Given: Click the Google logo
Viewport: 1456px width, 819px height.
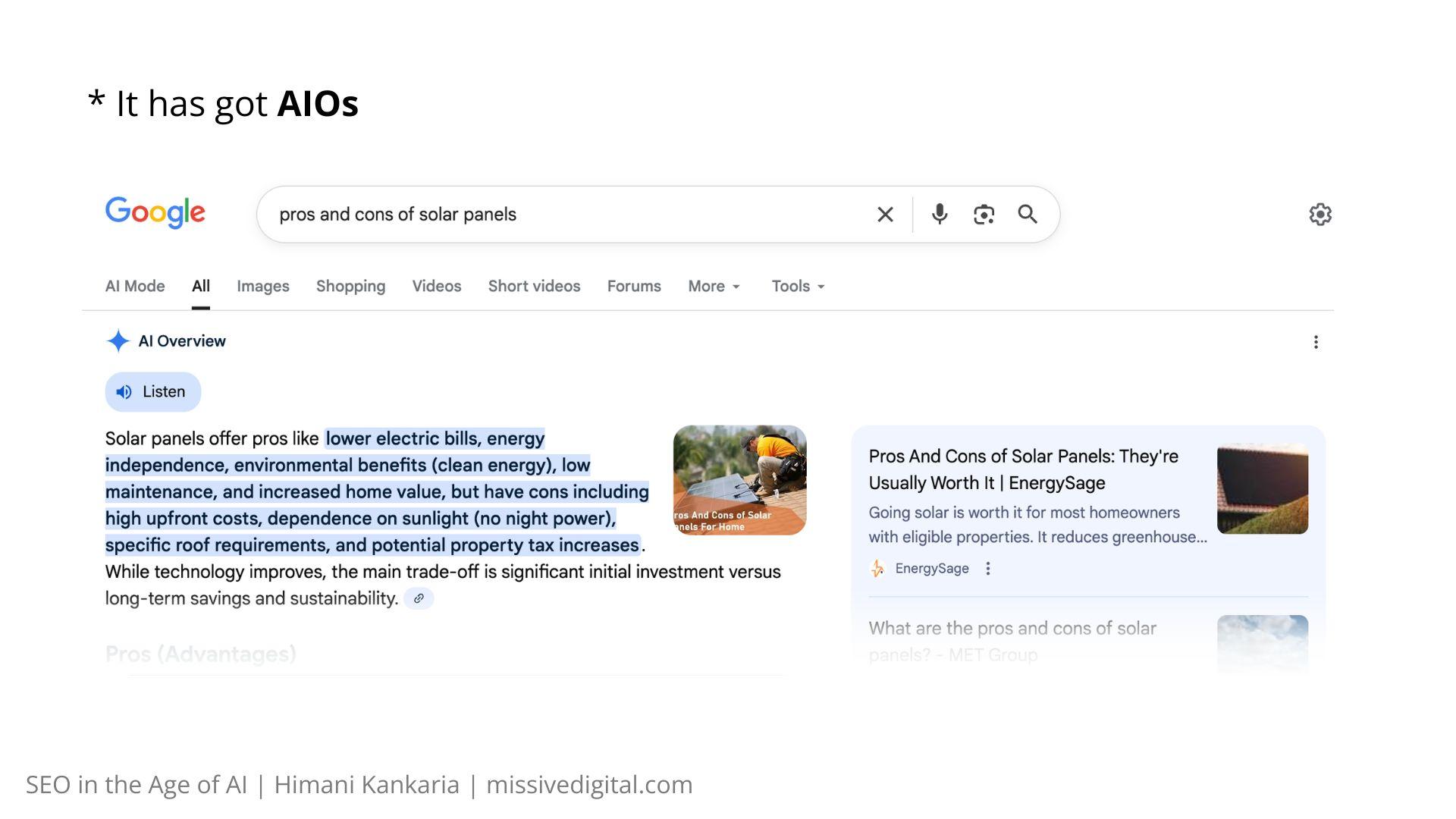Looking at the screenshot, I should click(x=155, y=212).
